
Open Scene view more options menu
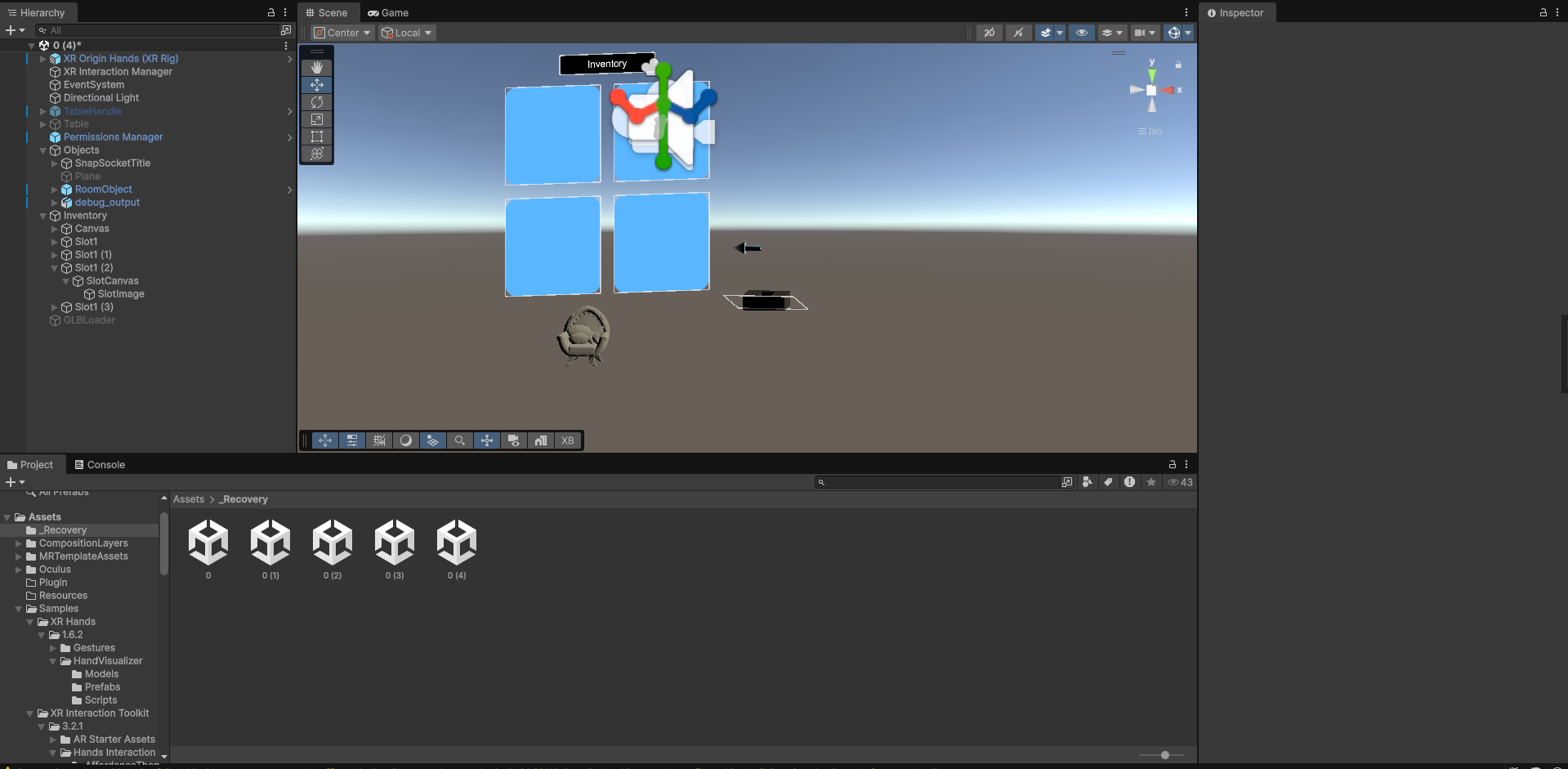[1186, 13]
